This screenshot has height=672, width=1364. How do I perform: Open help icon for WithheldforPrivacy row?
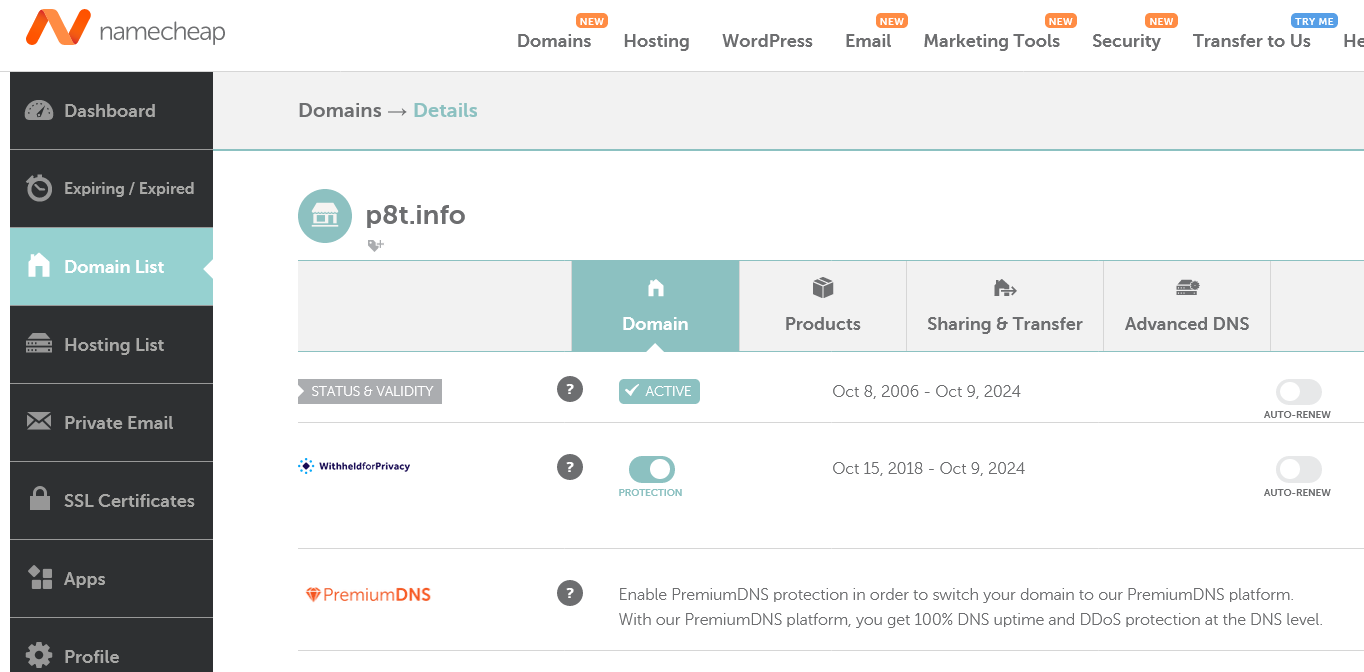click(x=570, y=467)
